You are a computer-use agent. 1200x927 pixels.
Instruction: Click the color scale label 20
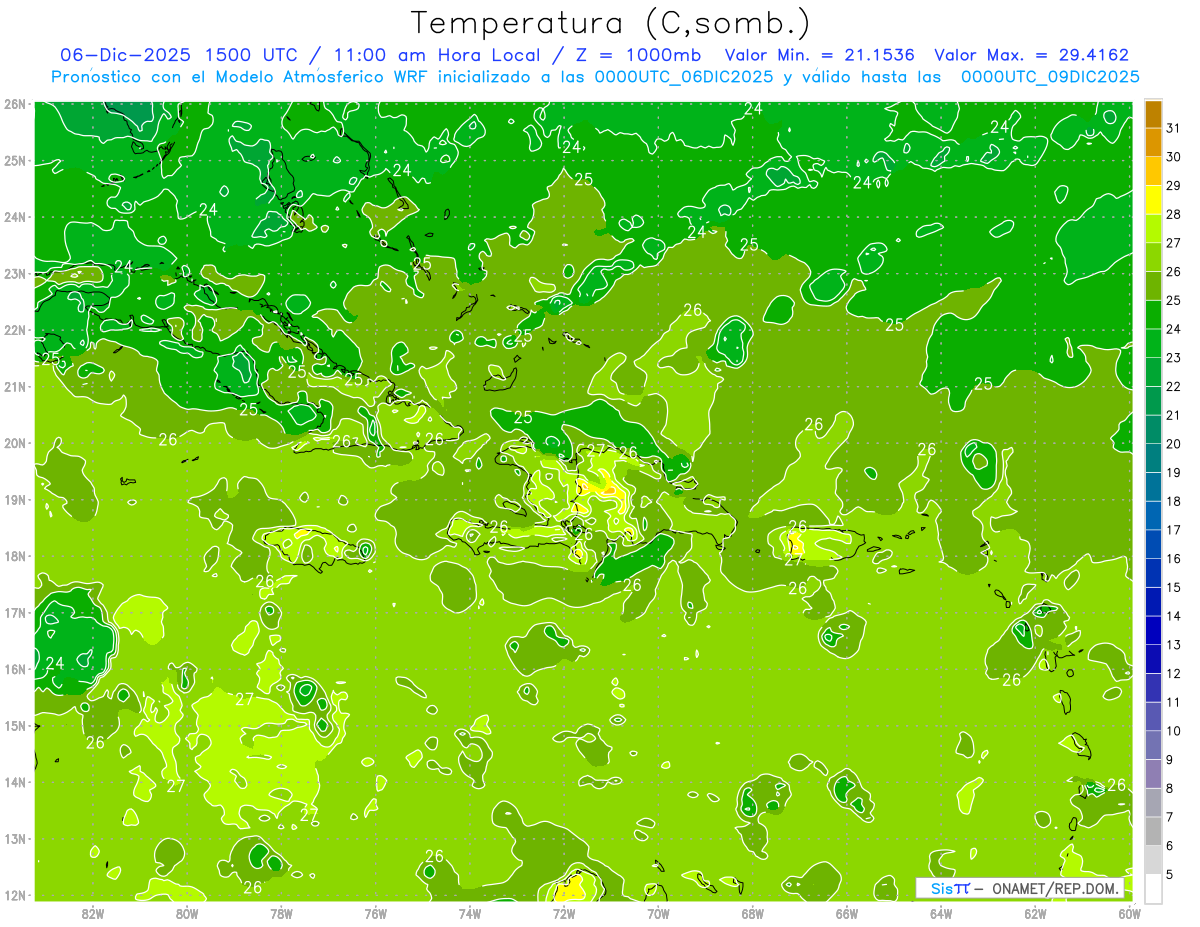[x=1174, y=443]
